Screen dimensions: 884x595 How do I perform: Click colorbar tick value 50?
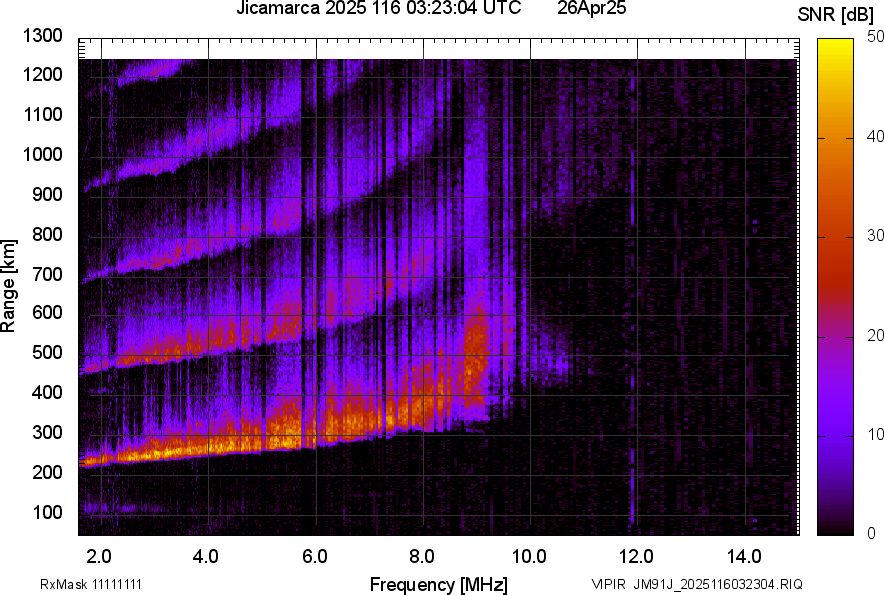tap(875, 37)
